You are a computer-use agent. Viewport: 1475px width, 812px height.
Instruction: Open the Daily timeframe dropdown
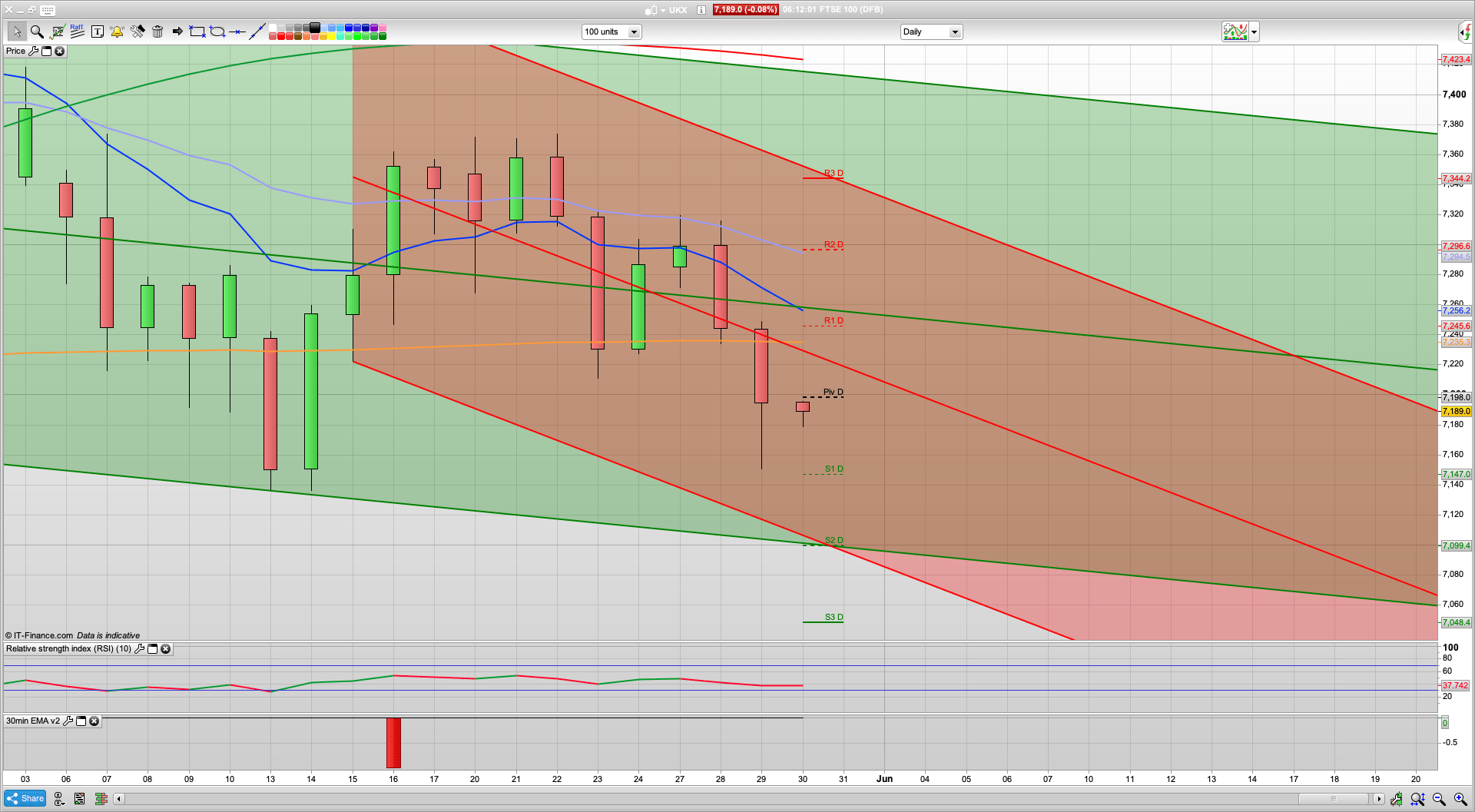[x=931, y=31]
